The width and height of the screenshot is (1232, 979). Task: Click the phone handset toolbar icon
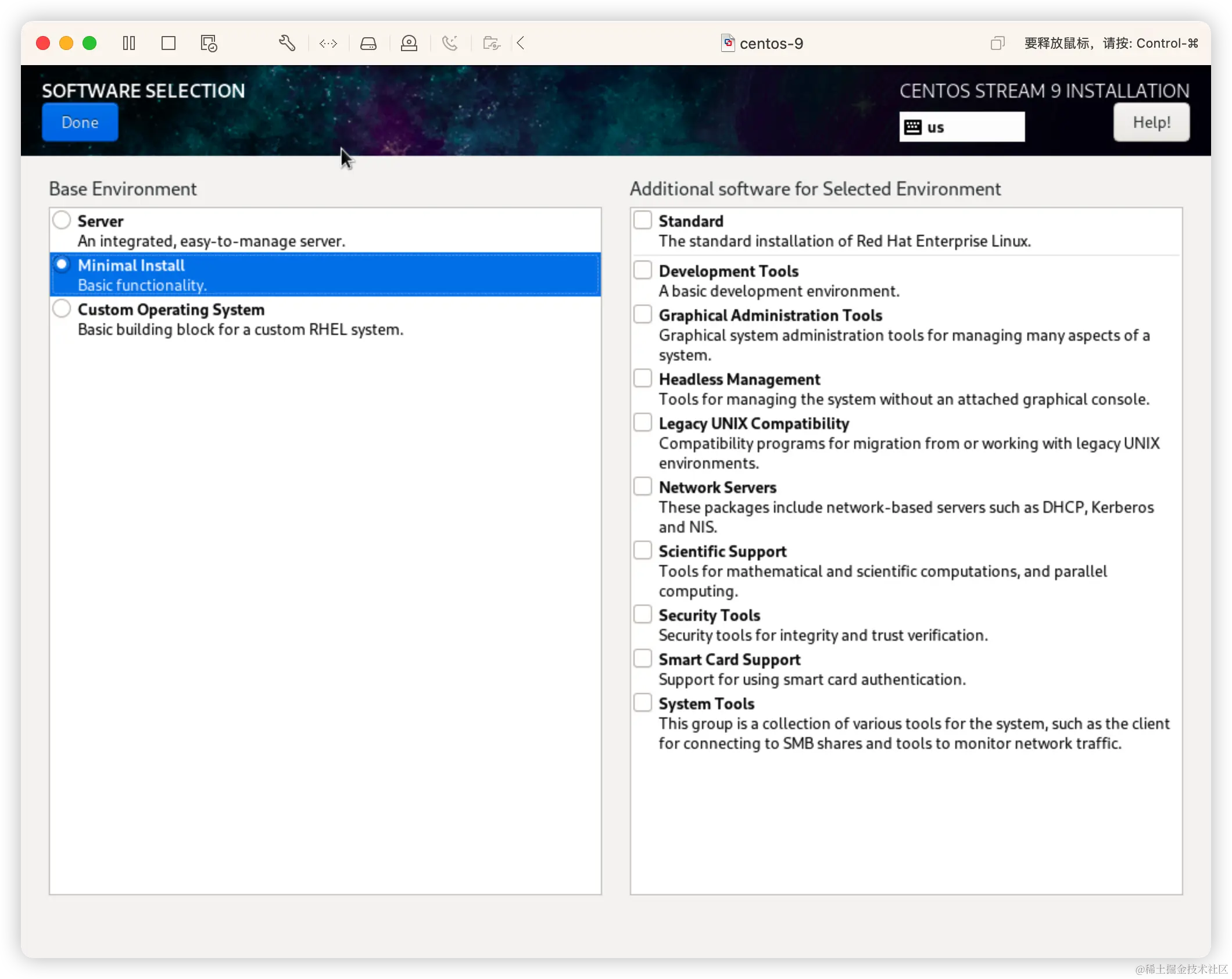click(450, 43)
